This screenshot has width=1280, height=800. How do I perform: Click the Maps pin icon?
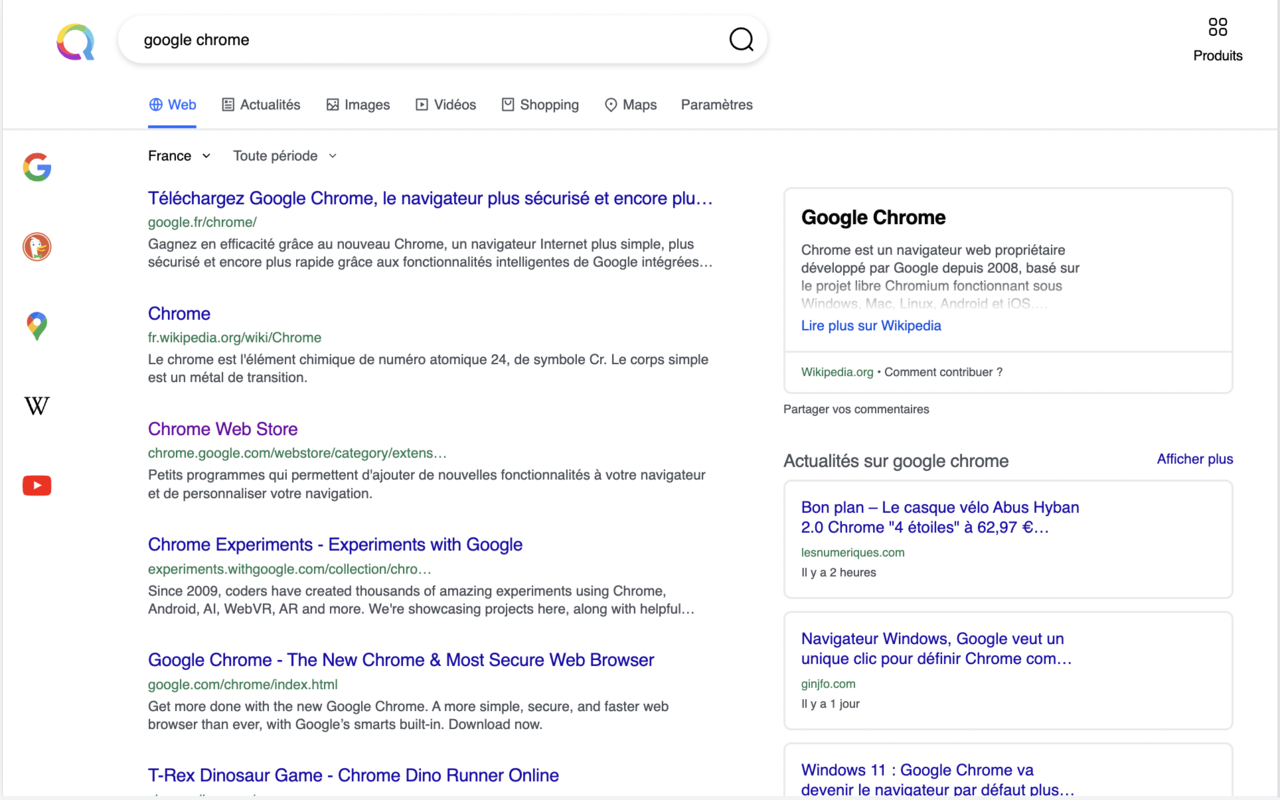point(611,105)
